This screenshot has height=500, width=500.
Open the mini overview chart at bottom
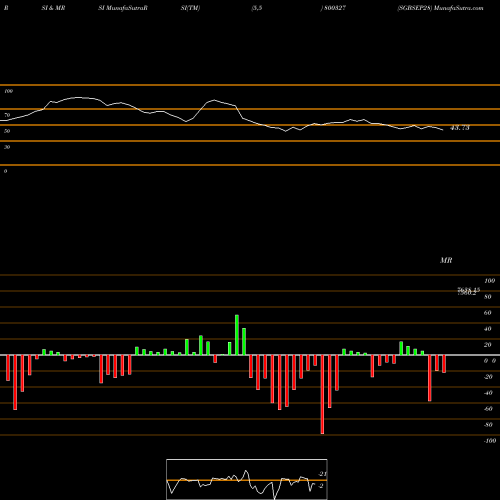247,479
